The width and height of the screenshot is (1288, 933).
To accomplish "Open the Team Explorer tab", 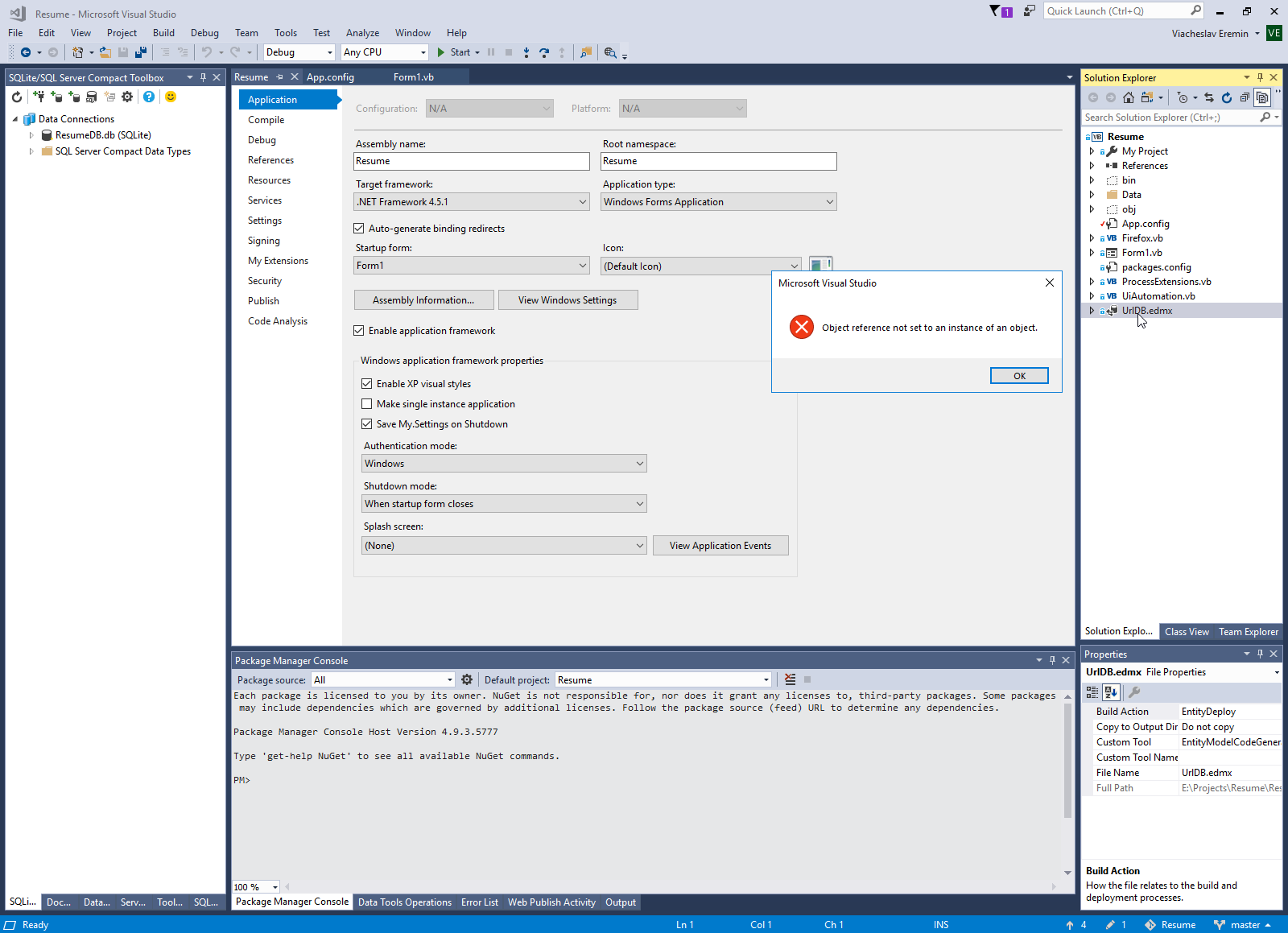I will pos(1248,632).
